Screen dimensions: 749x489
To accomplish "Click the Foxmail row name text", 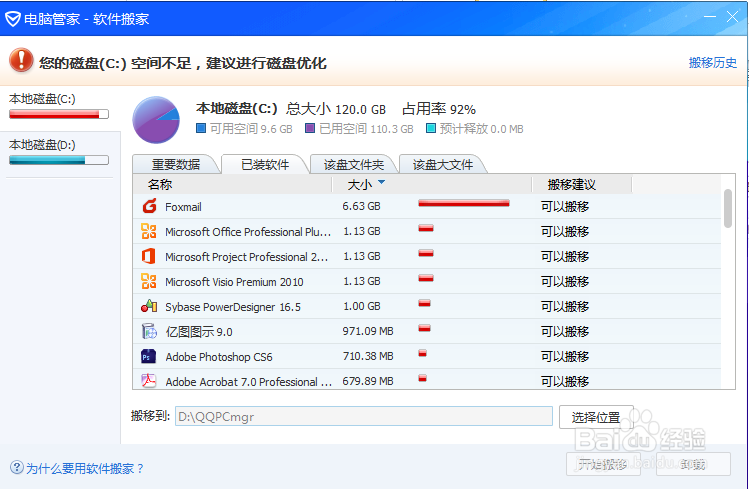I will (183, 207).
